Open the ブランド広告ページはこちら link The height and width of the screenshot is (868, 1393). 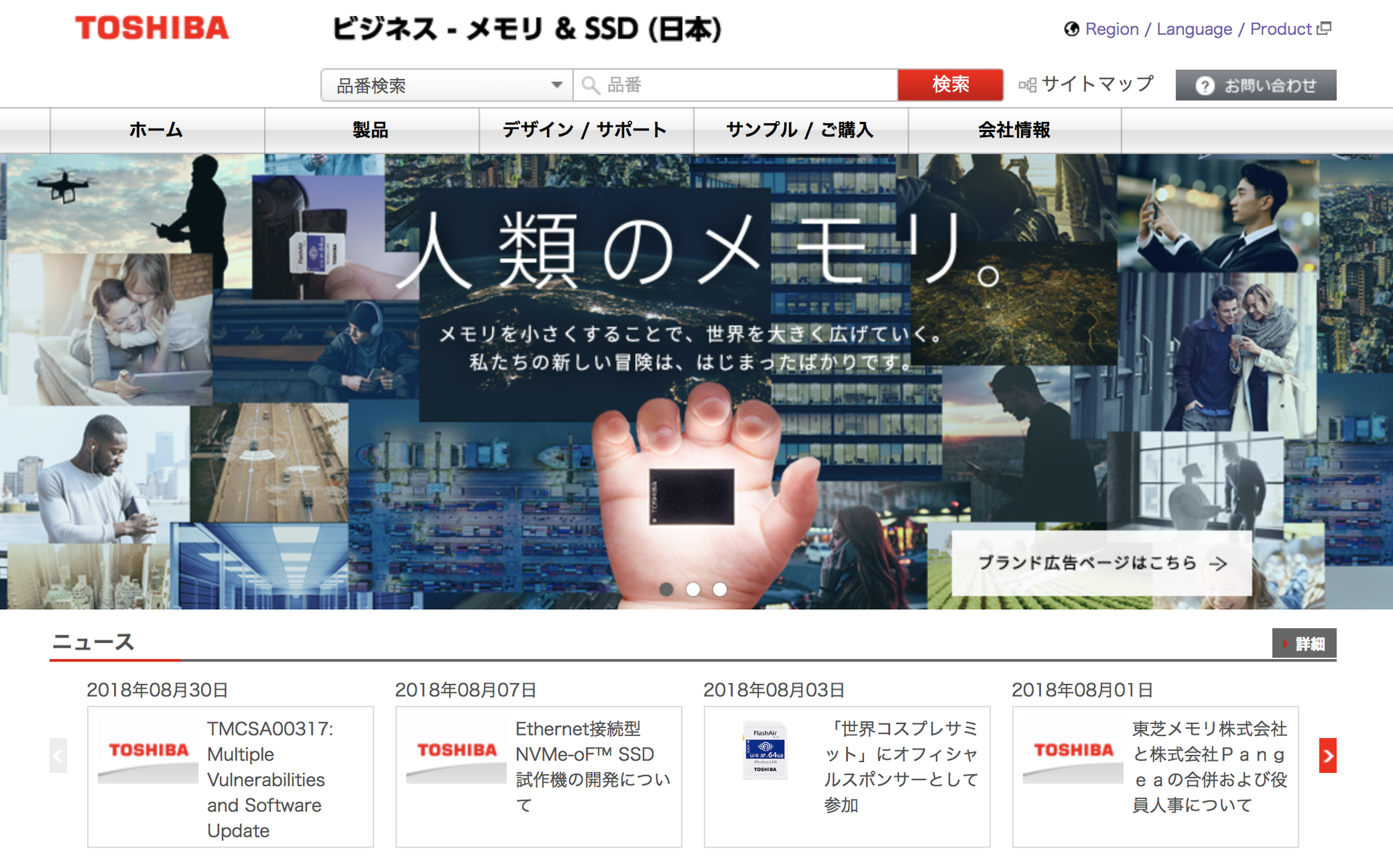pos(1101,563)
